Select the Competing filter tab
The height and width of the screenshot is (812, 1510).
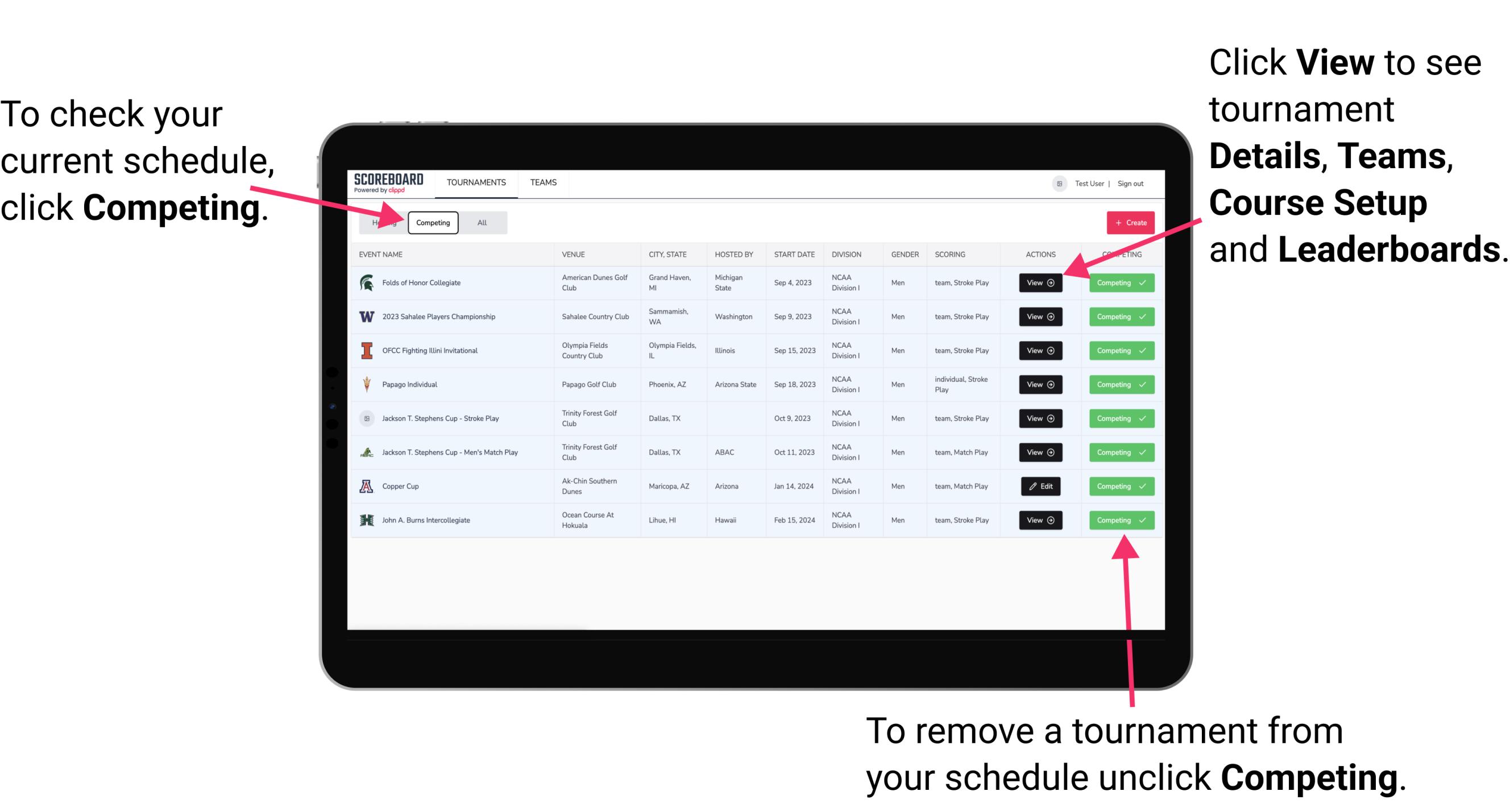pos(431,222)
